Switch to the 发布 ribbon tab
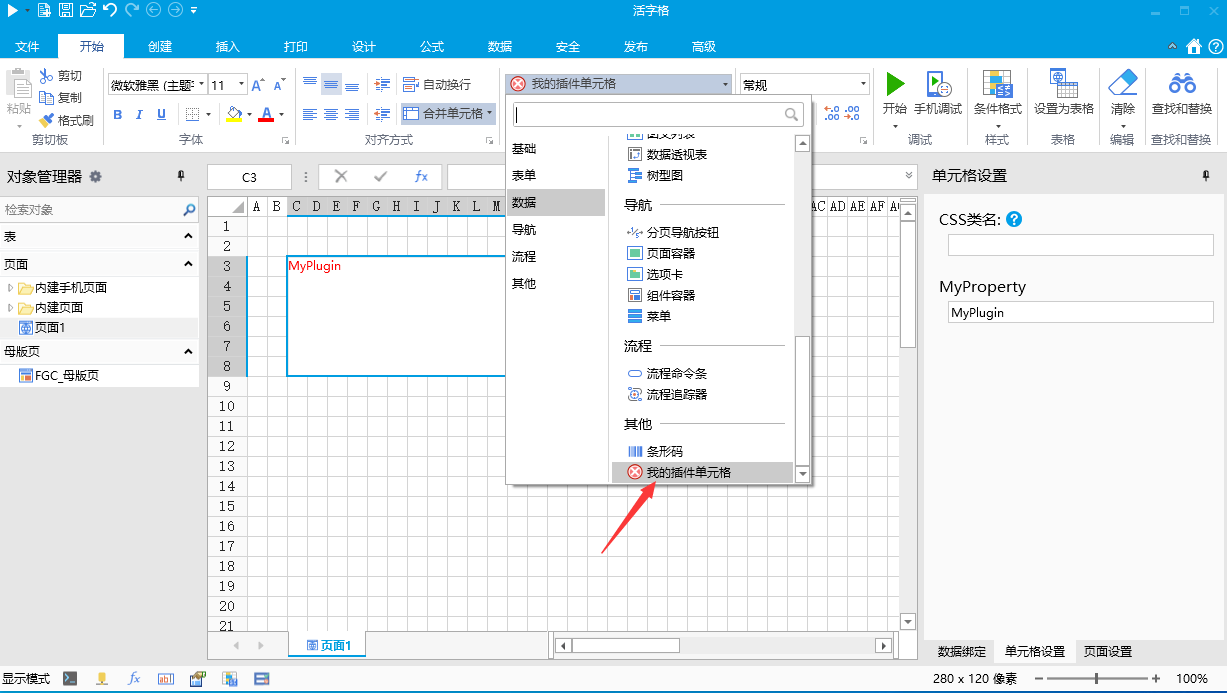 pyautogui.click(x=636, y=47)
